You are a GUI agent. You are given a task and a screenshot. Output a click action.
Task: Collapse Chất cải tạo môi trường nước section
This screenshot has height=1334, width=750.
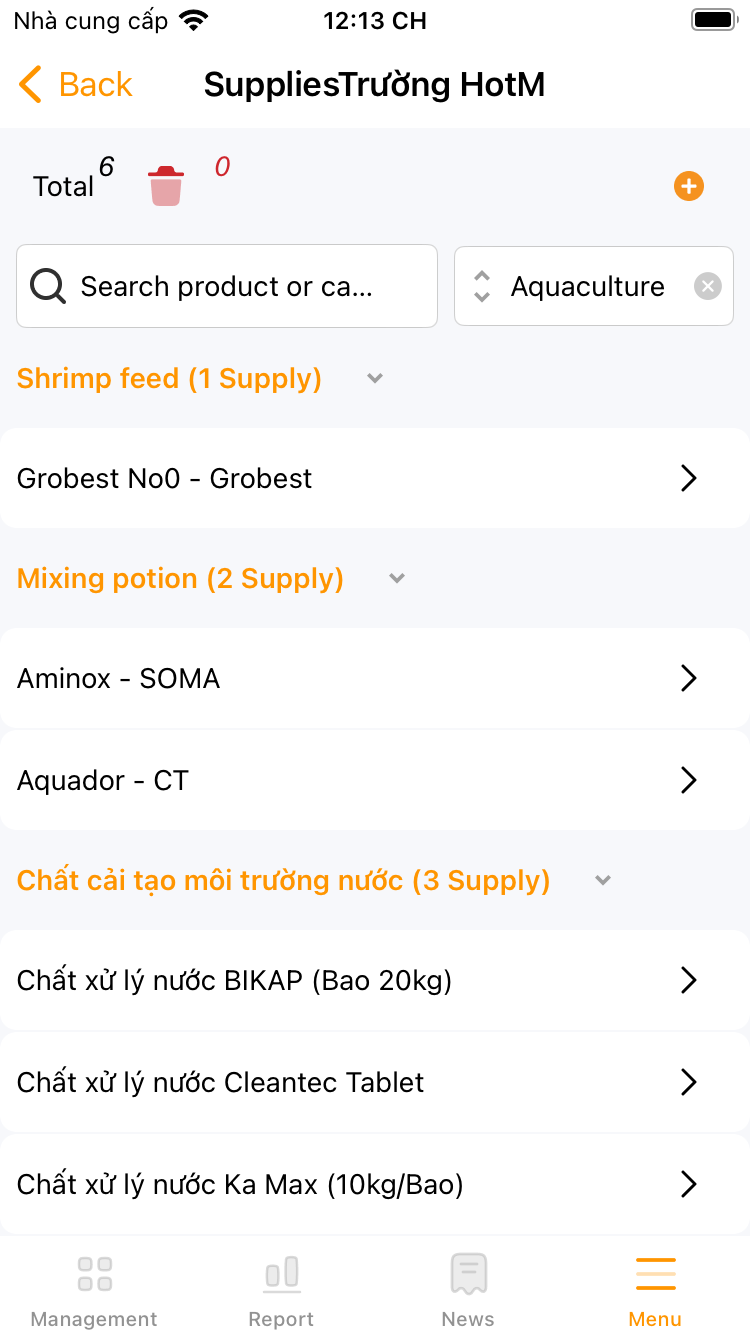point(603,881)
